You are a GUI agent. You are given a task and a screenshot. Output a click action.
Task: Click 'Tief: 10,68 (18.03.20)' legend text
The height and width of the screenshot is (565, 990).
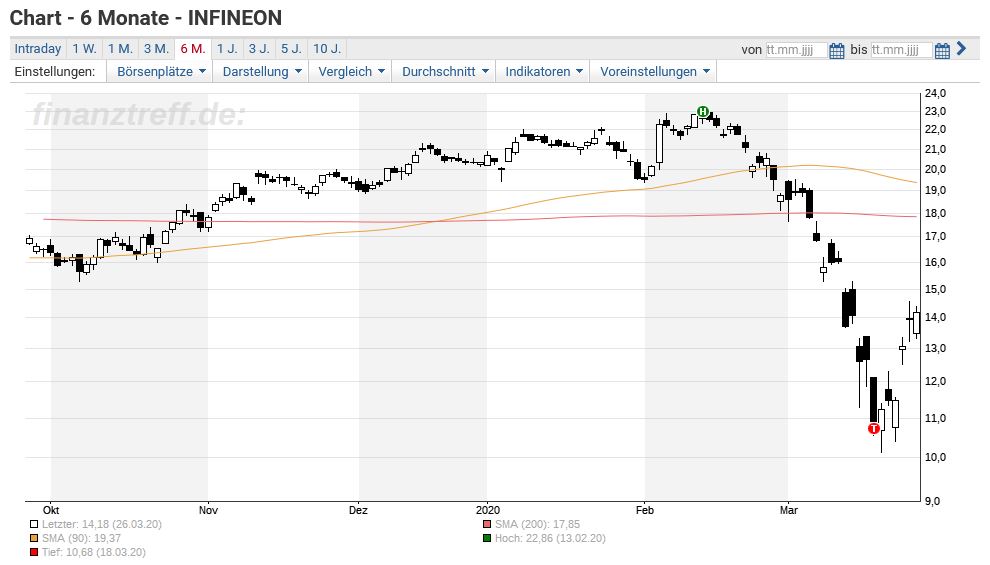pyautogui.click(x=93, y=552)
